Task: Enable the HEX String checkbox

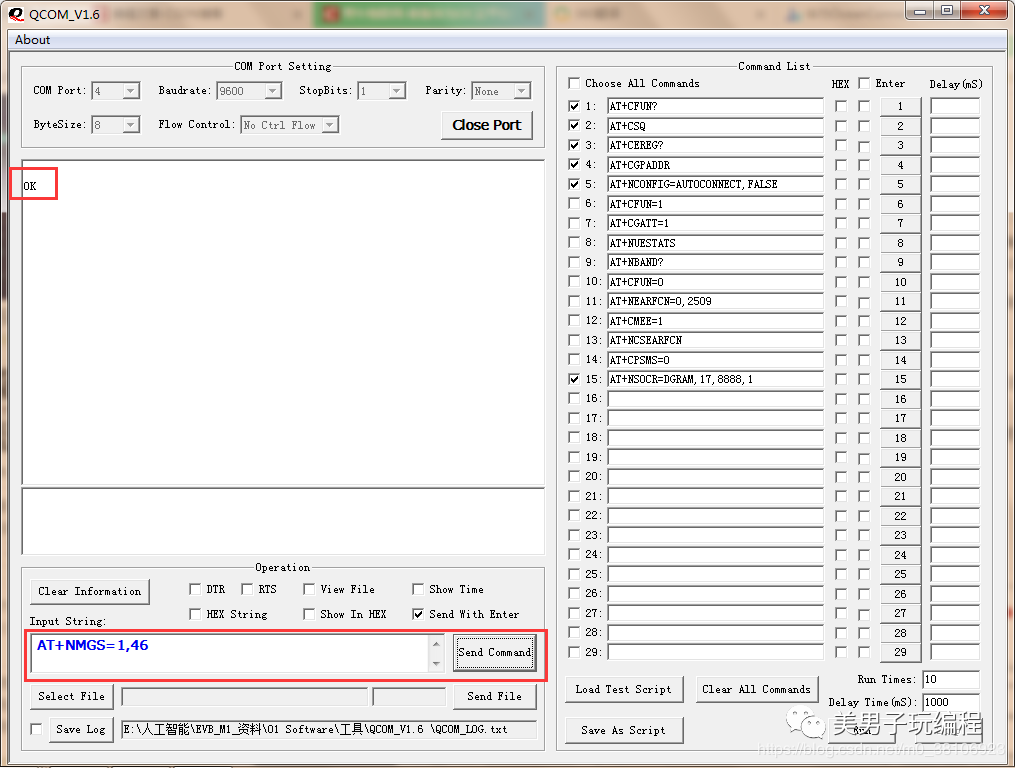Action: [195, 613]
